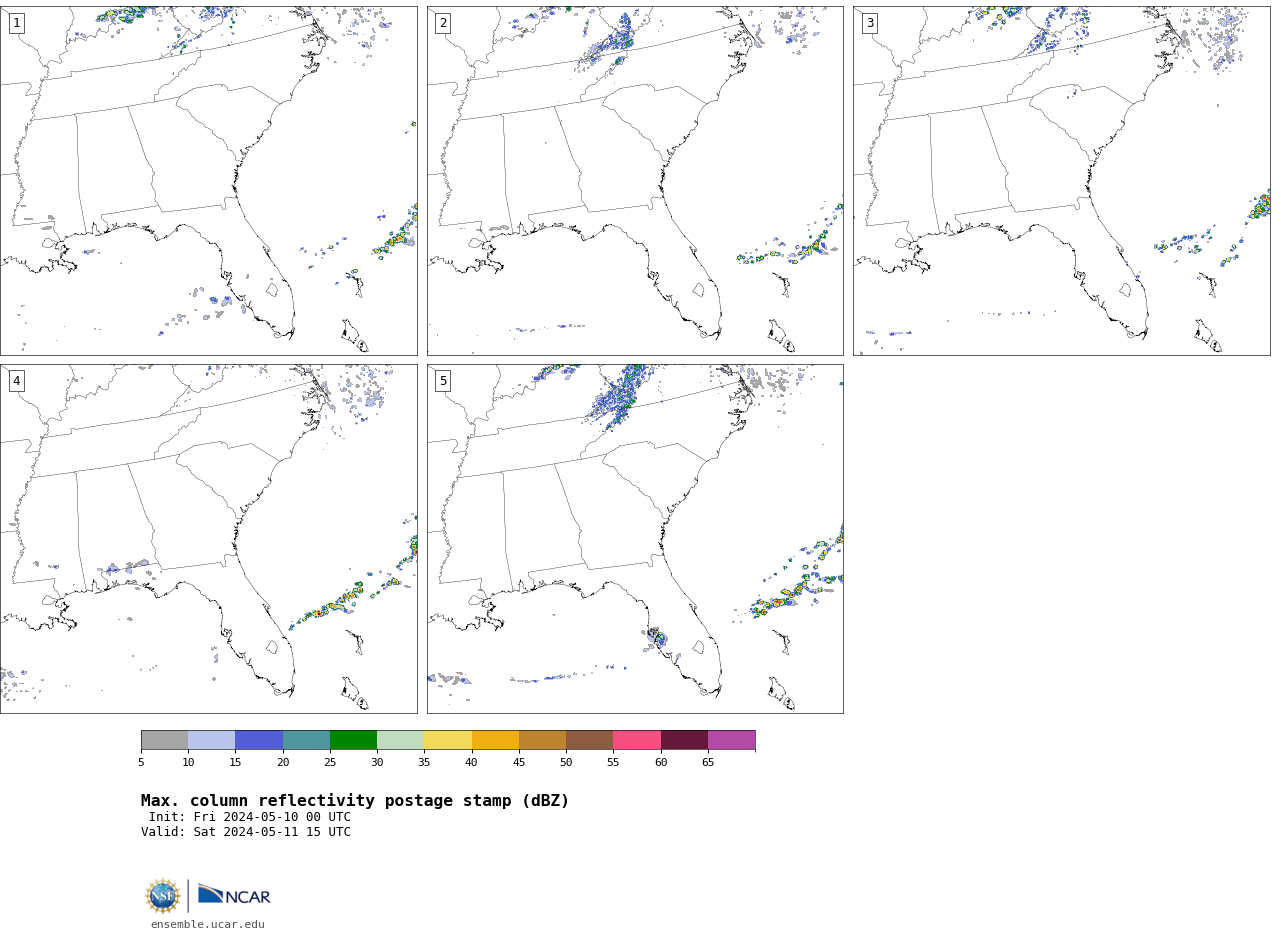Click the colorbar tick label 55
The height and width of the screenshot is (936, 1280).
pos(613,763)
